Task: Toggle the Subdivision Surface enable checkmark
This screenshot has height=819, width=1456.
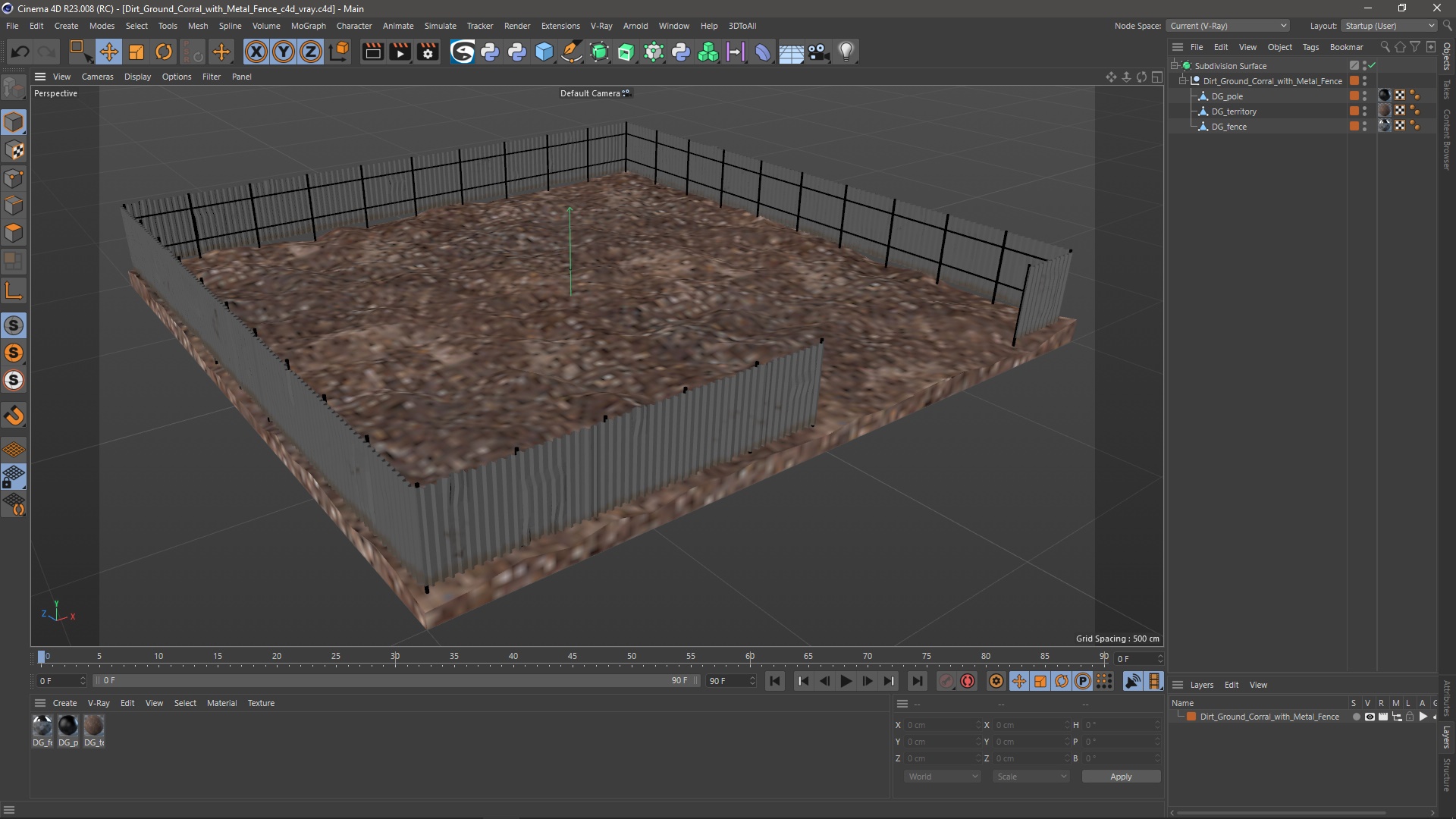Action: pos(1372,66)
